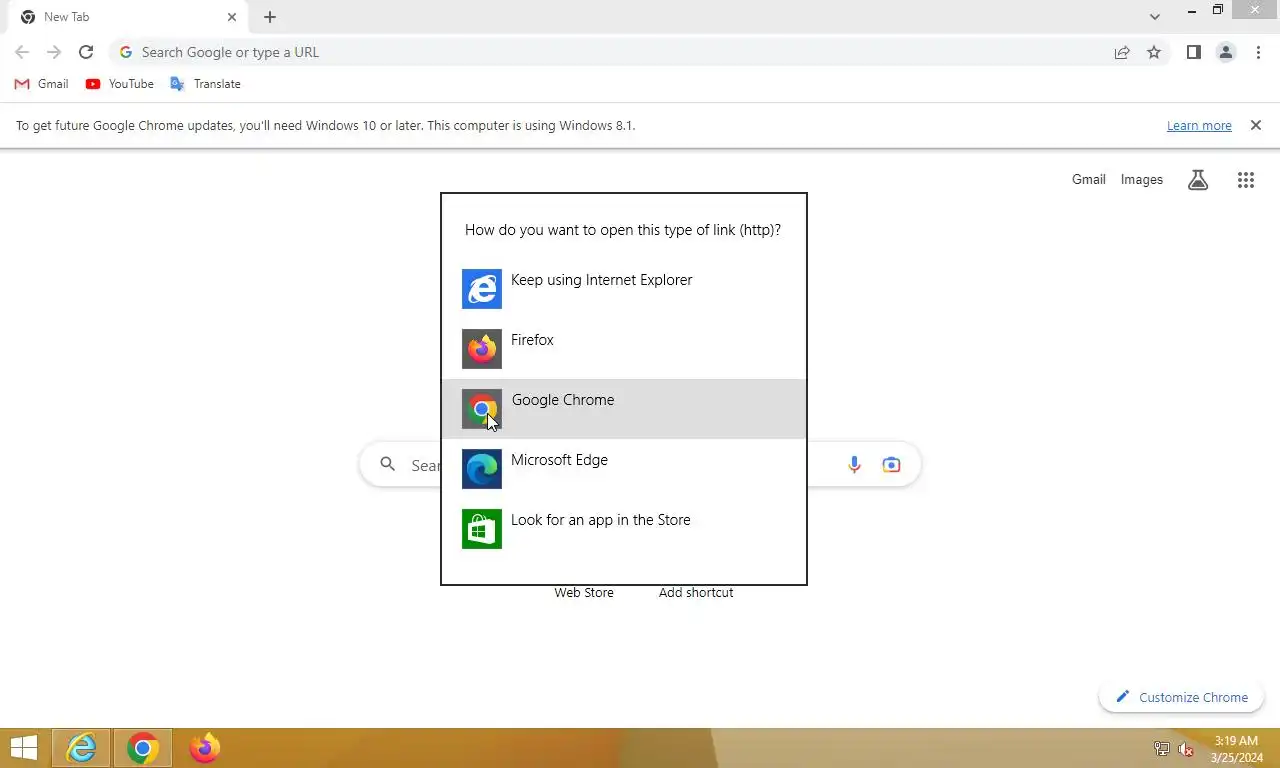Click the Add shortcut tile
This screenshot has width=1280, height=768.
696,593
